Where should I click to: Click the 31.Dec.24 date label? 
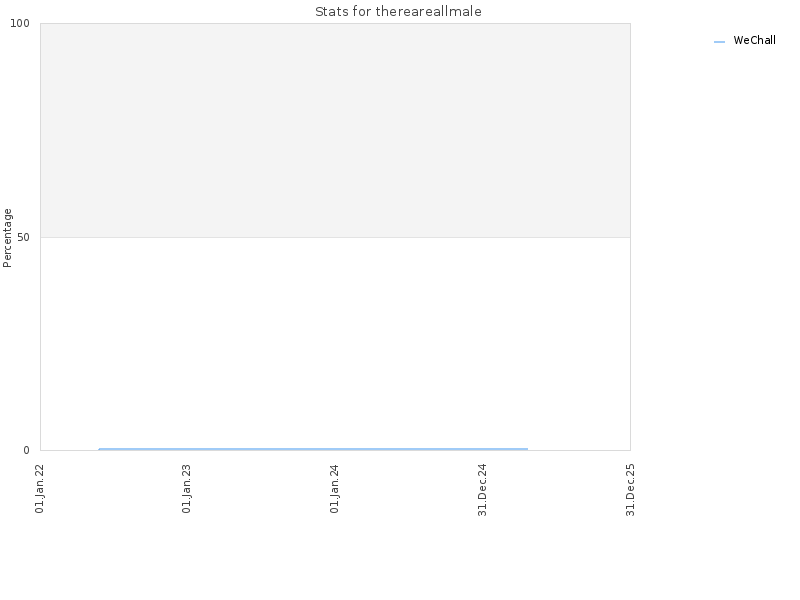click(483, 490)
